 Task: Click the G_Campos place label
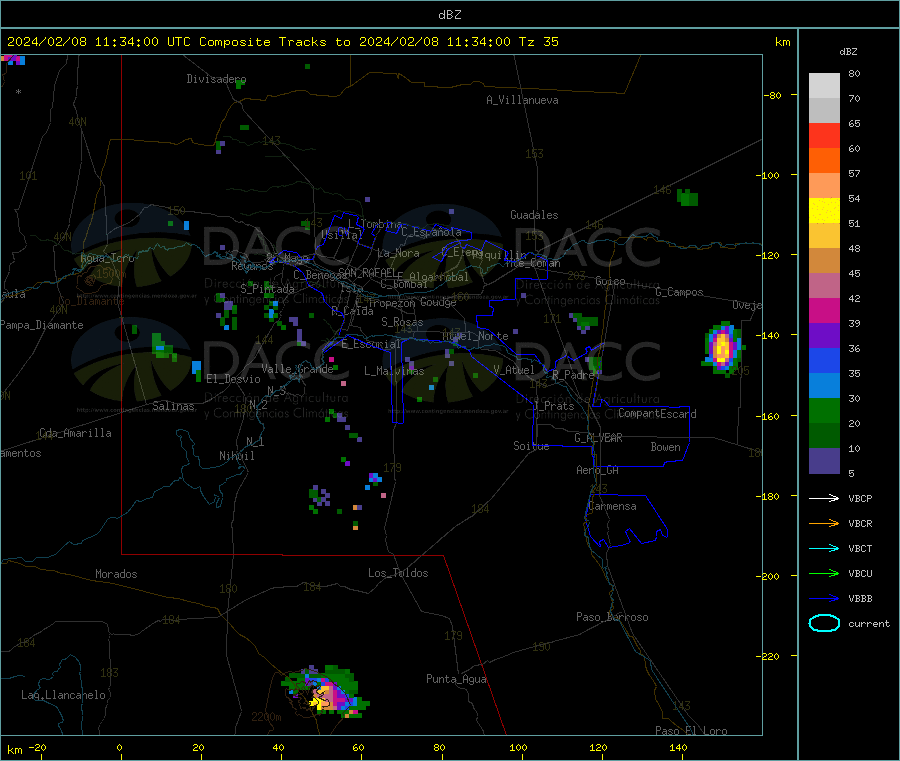pyautogui.click(x=679, y=292)
